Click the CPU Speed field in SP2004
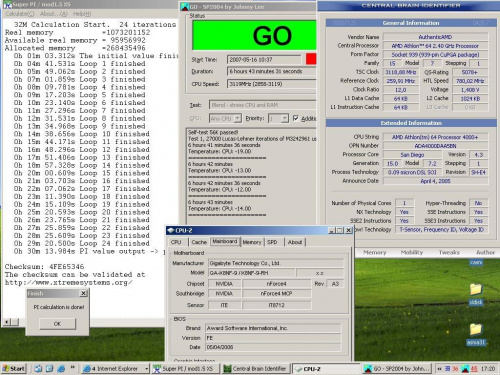The width and height of the screenshot is (500, 375). tap(271, 84)
